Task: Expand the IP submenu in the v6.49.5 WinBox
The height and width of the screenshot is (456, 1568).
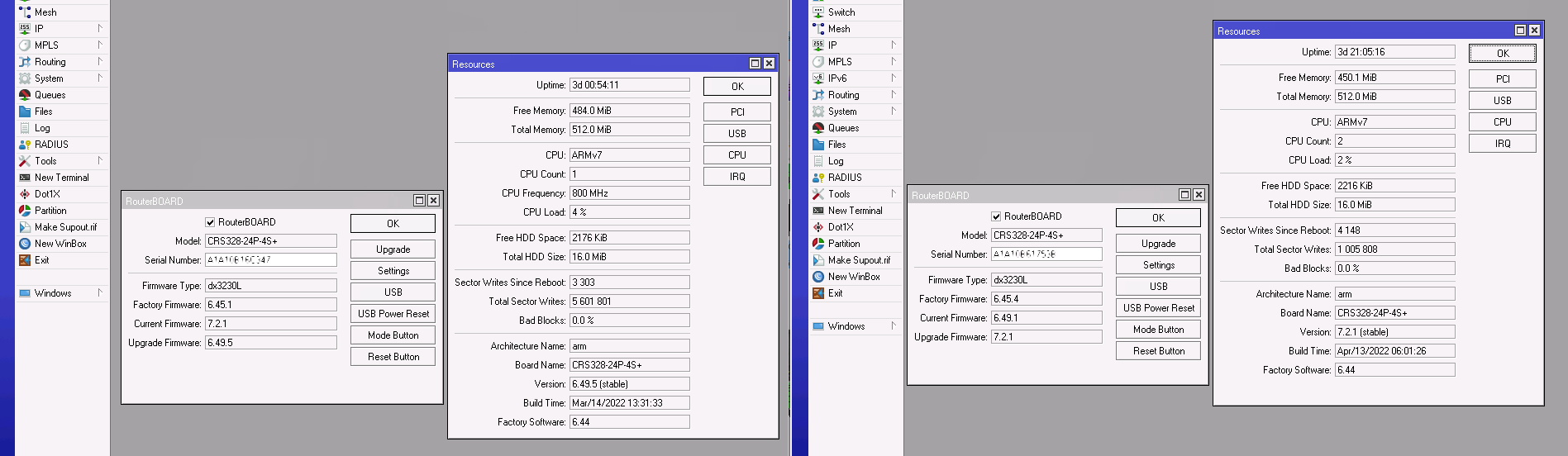Action: click(x=100, y=28)
